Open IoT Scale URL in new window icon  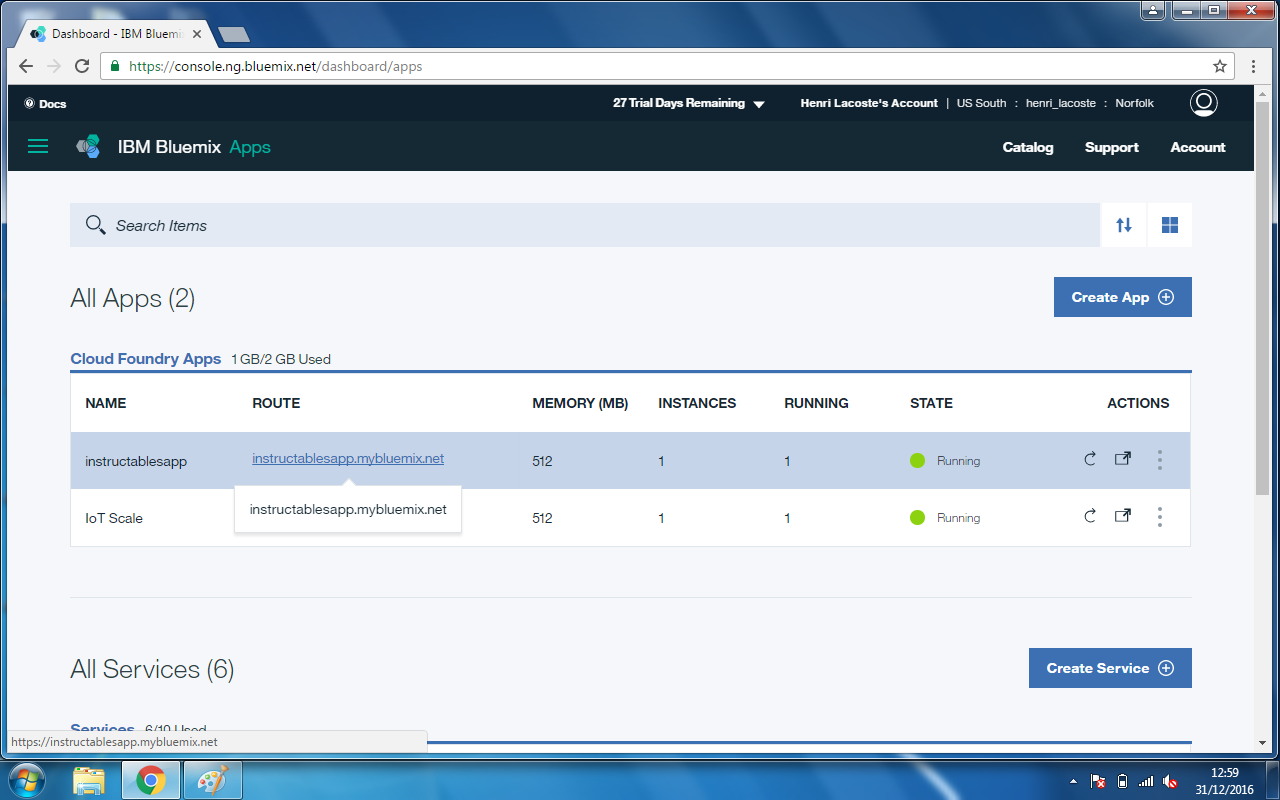tap(1123, 516)
